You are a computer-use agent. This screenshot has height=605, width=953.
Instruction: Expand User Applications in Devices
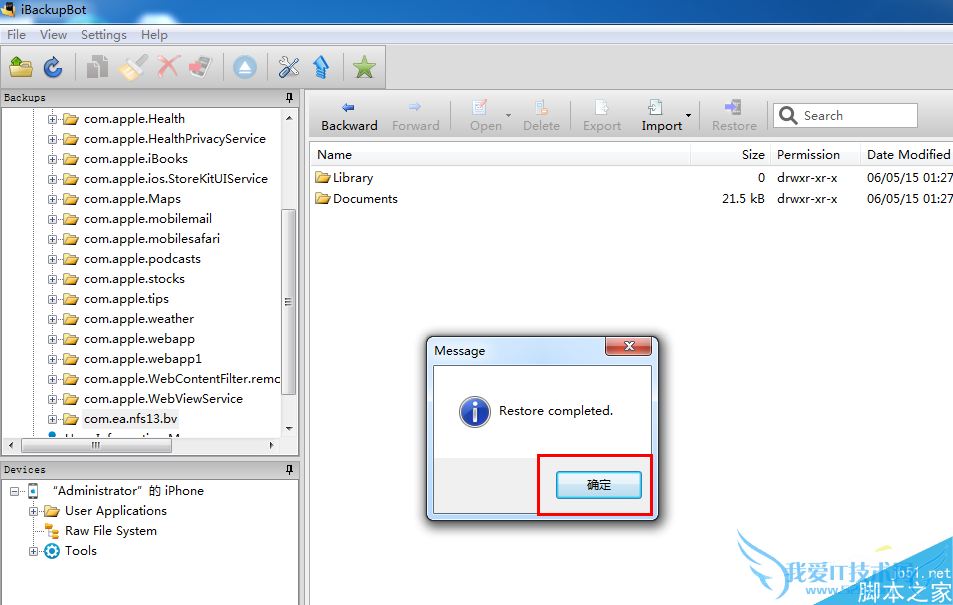tap(33, 511)
